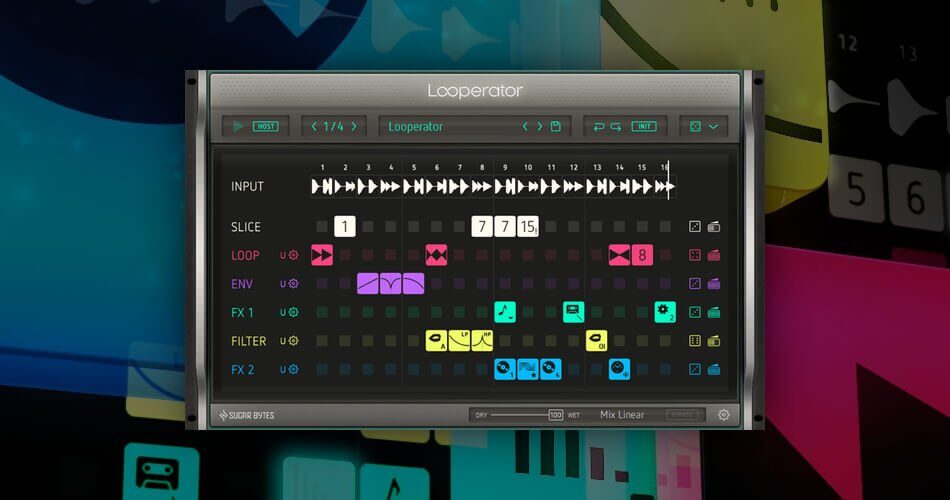Click the play button in the top bar
This screenshot has width=950, height=500.
coord(238,127)
